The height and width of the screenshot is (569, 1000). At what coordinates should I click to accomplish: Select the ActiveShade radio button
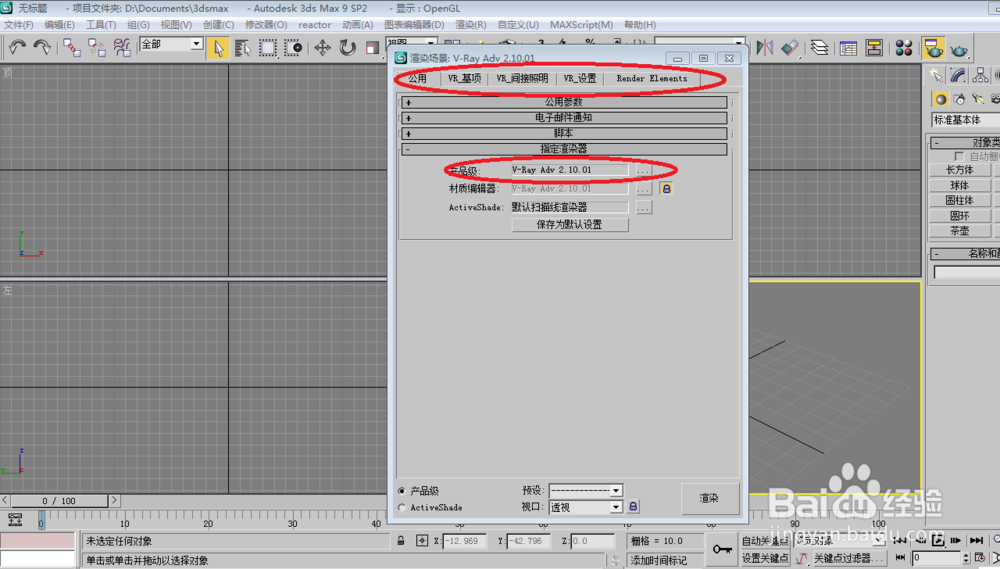tap(402, 508)
